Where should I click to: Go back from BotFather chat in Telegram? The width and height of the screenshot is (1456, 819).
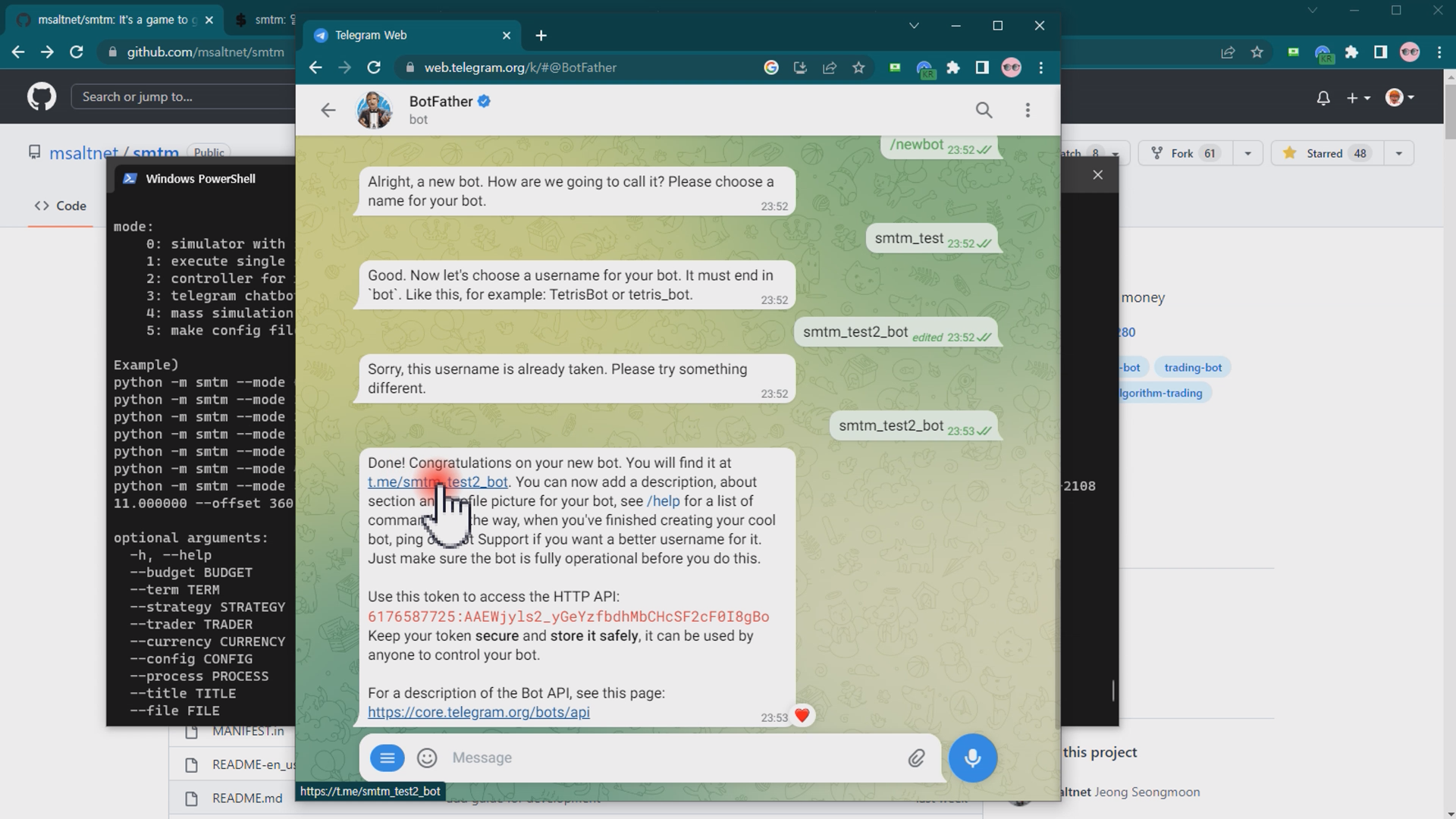tap(328, 111)
